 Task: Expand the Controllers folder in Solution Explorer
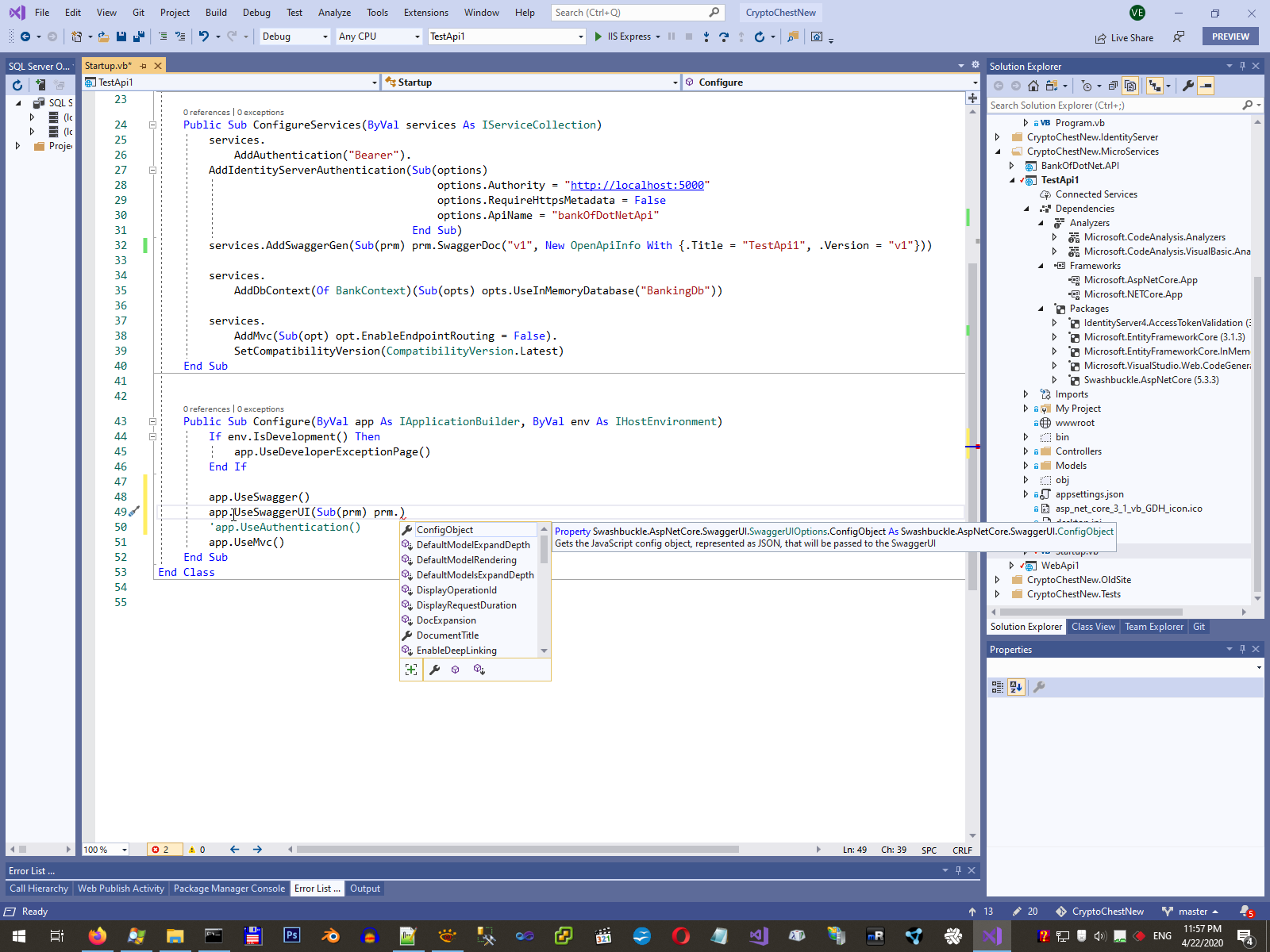[1026, 451]
